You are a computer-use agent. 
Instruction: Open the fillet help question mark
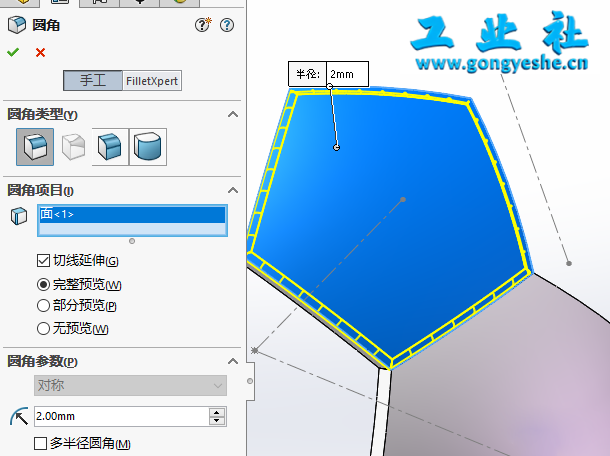pos(227,25)
